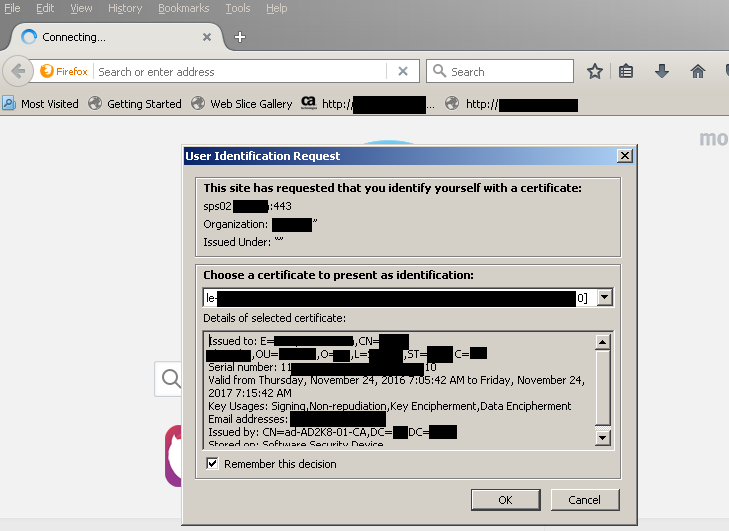Open a new tab with plus button

(240, 37)
